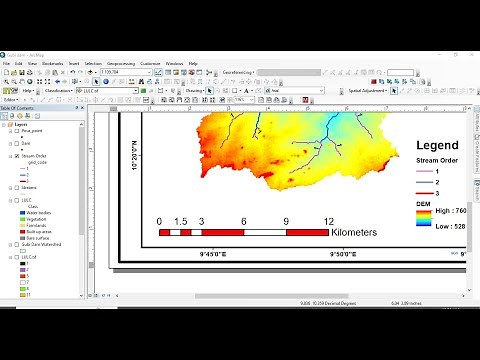Open the Edit menu
This screenshot has height=360, width=480.
[19, 63]
